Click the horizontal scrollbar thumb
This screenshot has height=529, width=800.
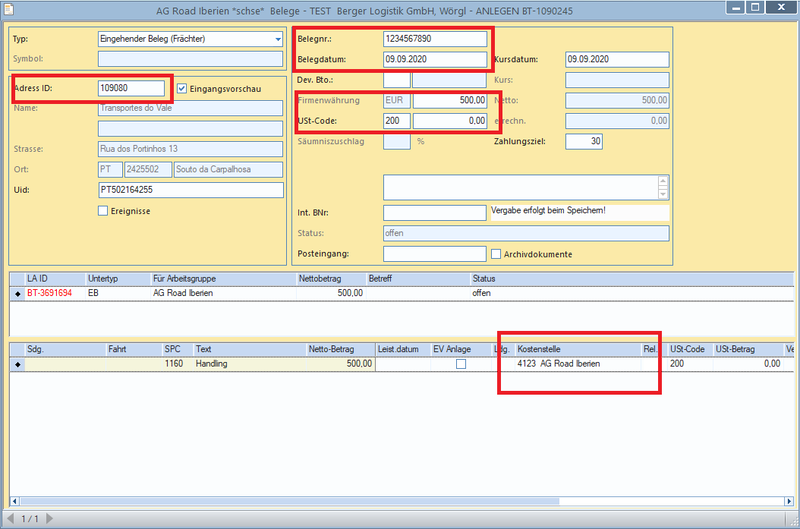pos(289,501)
